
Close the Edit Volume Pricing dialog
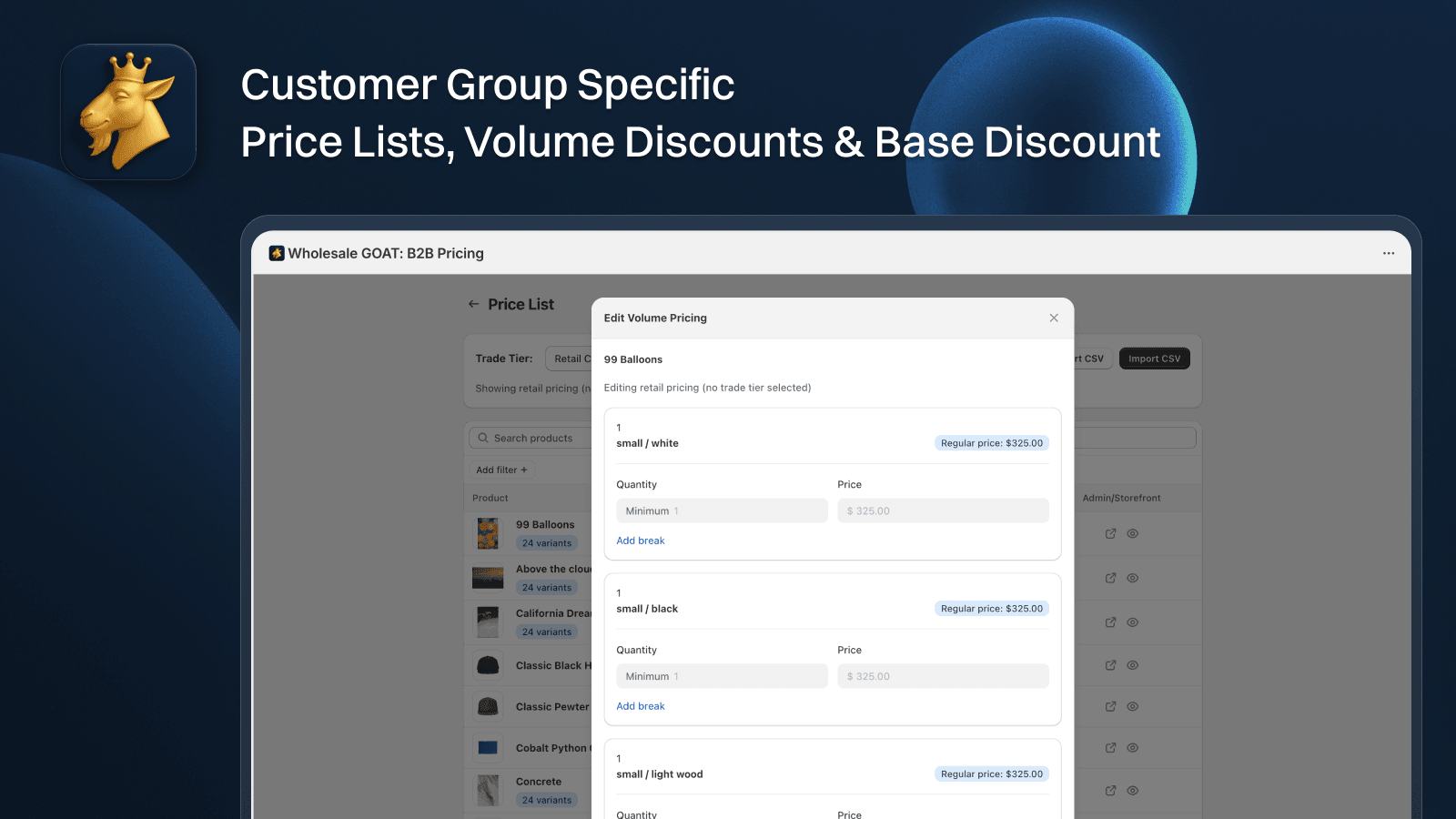point(1054,318)
